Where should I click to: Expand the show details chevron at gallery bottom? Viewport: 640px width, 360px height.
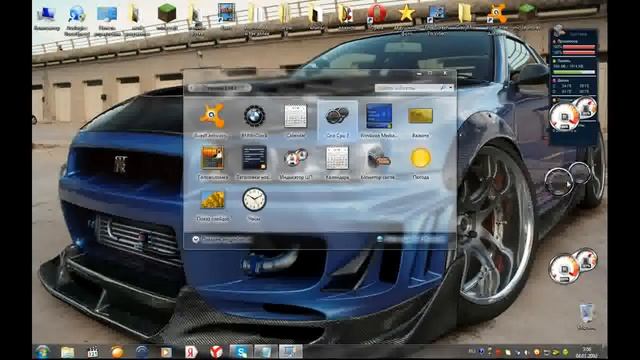click(x=196, y=239)
